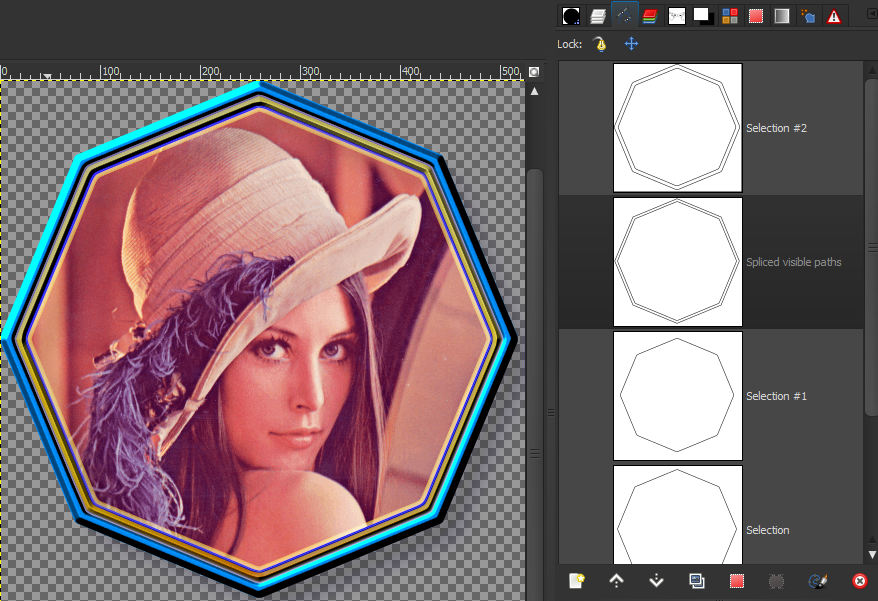The height and width of the screenshot is (601, 878).
Task: Open the Palettes tab with colored squares
Action: coord(730,16)
